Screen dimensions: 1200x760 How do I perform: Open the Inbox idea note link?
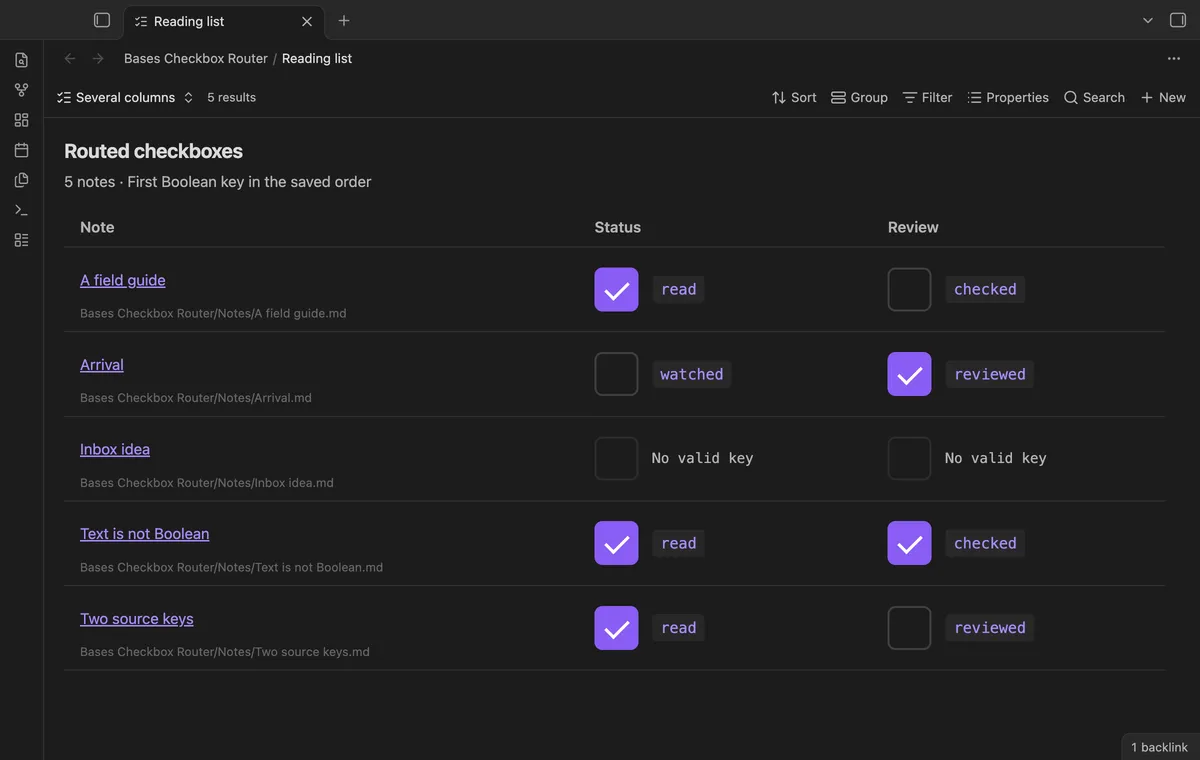click(115, 449)
